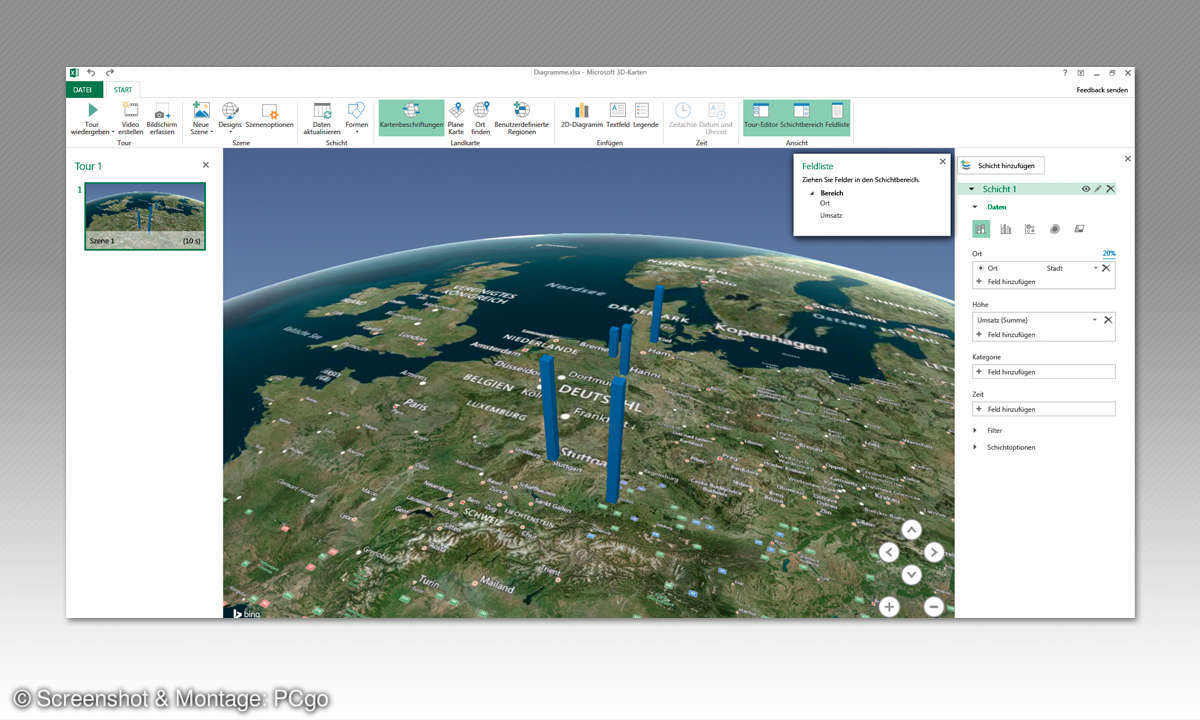Viewport: 1200px width, 720px height.
Task: Click the Redo arrow in title bar
Action: click(x=110, y=73)
